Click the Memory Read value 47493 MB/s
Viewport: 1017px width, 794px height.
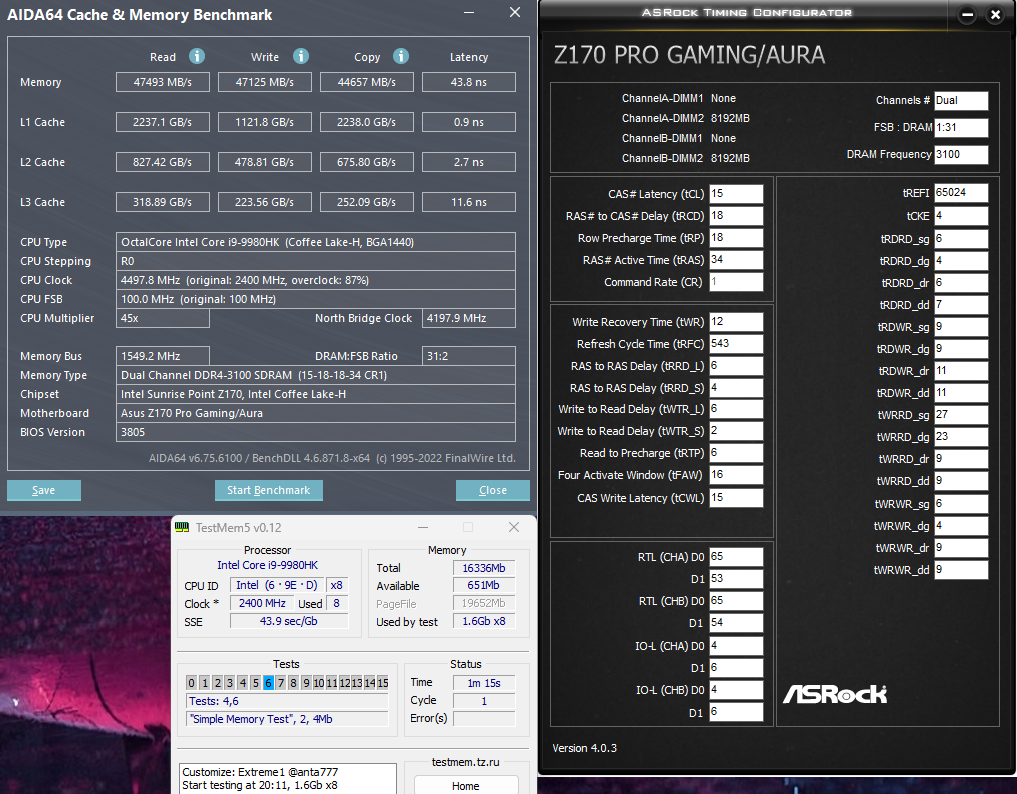click(163, 82)
